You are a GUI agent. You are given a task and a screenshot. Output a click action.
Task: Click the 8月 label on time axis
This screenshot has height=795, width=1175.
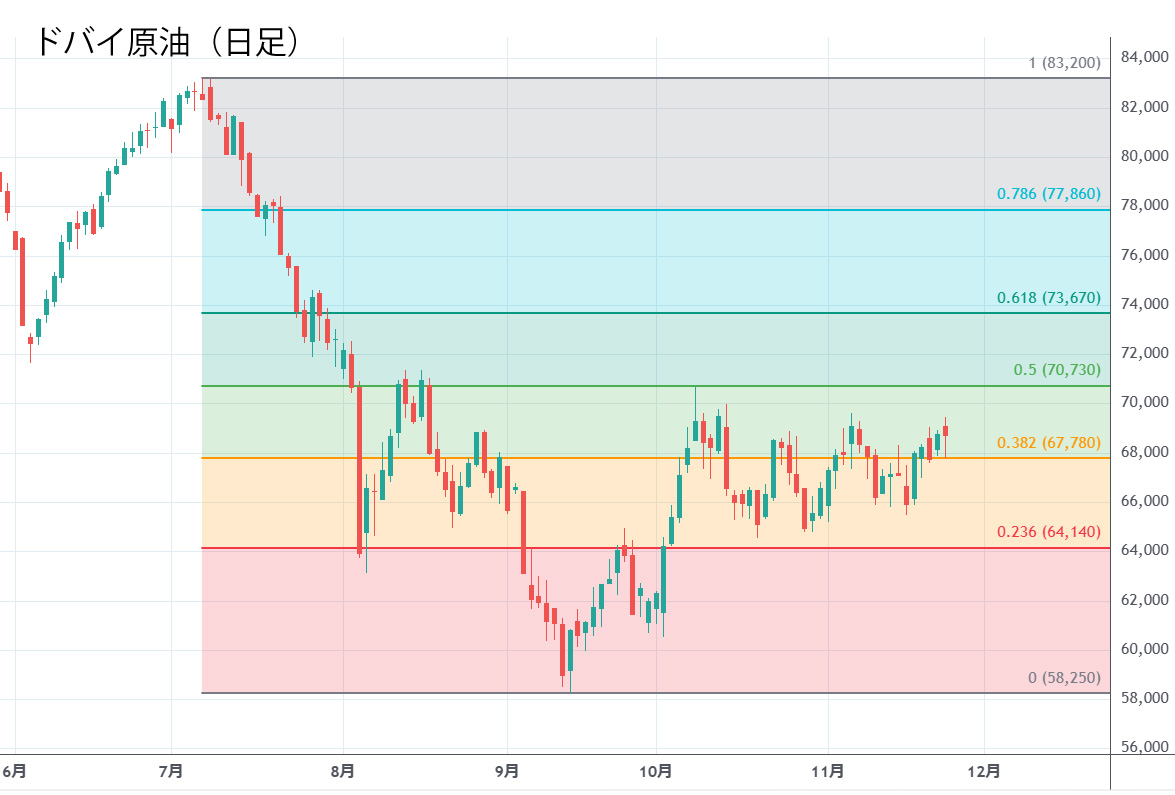pos(343,771)
